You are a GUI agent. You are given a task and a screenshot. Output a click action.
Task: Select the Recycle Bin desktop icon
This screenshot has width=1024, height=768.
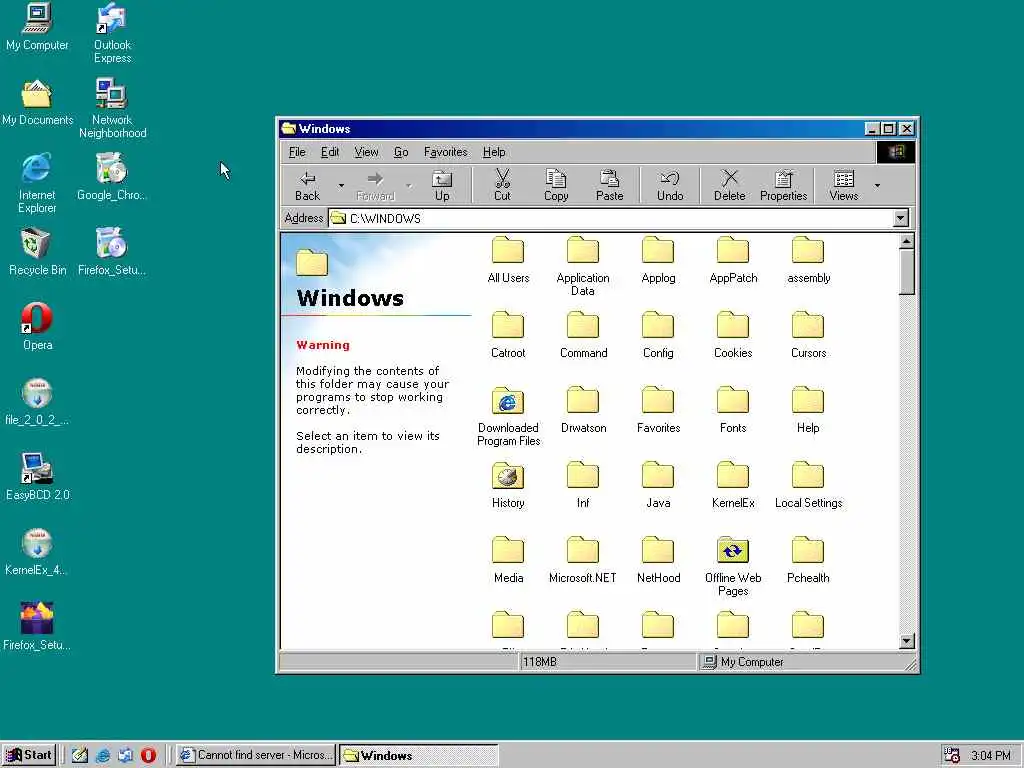pos(37,252)
